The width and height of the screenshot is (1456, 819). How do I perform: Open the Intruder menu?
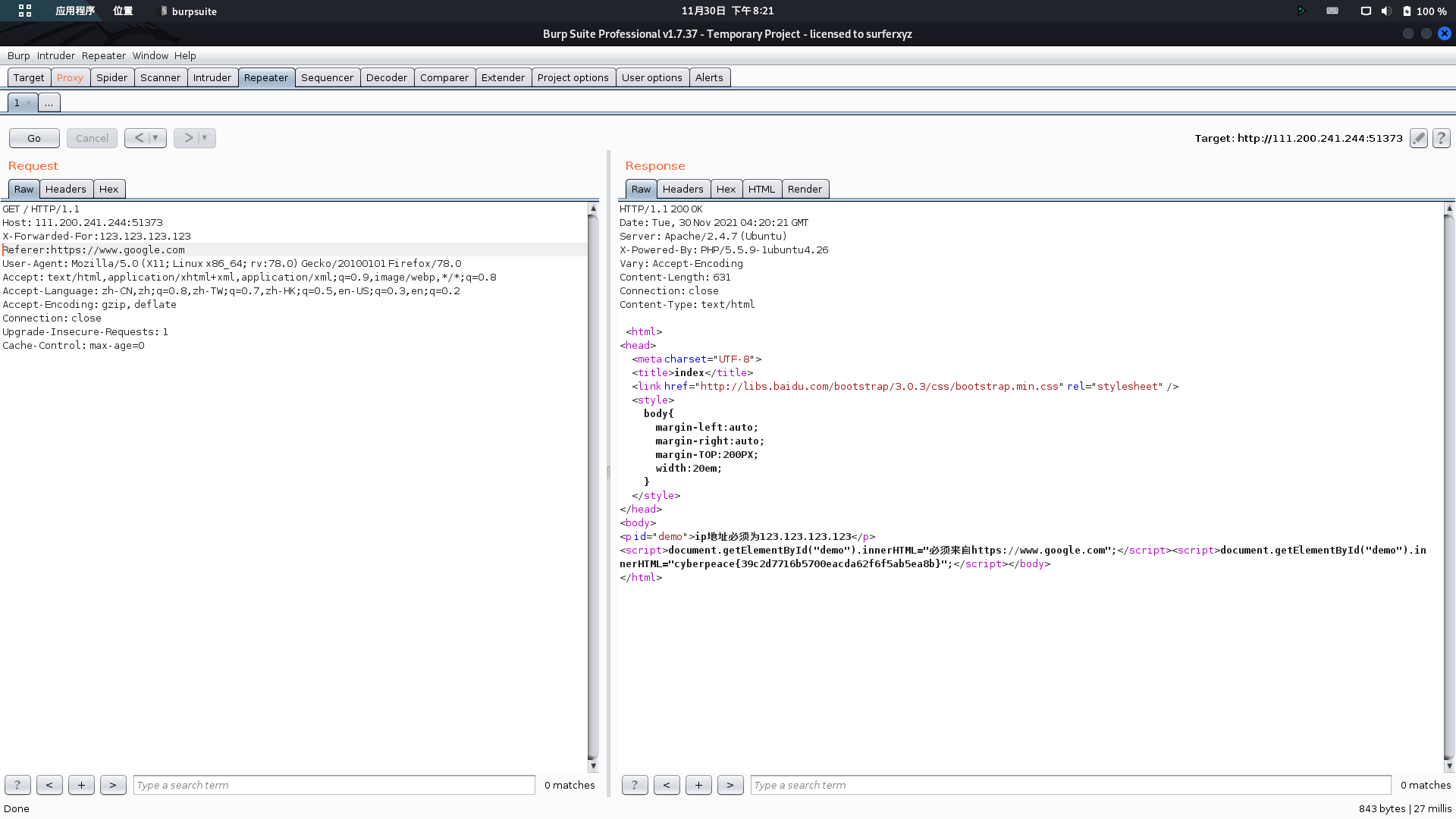[x=55, y=55]
